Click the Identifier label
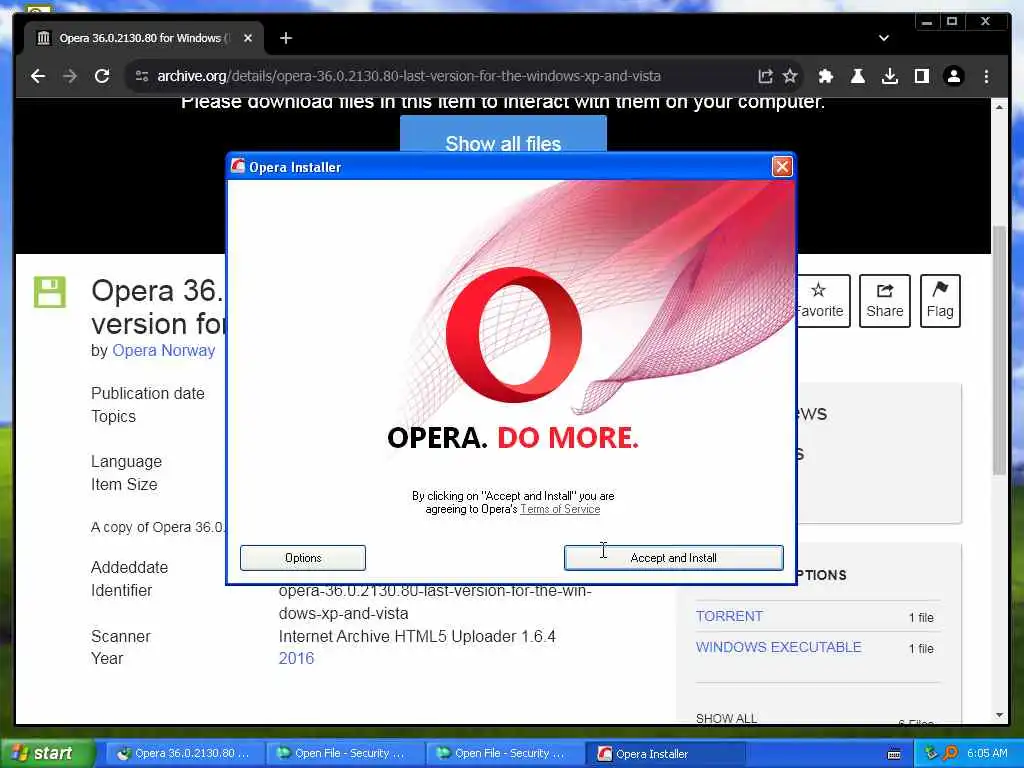This screenshot has width=1024, height=768. tap(121, 590)
